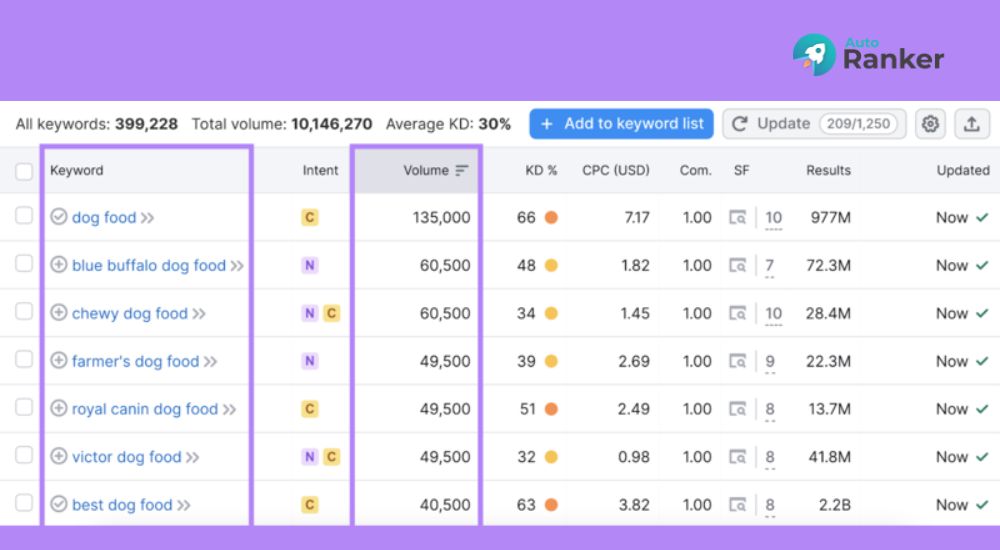This screenshot has height=550, width=1000.
Task: Click orange KD dot for best dog food (63)
Action: click(x=551, y=505)
